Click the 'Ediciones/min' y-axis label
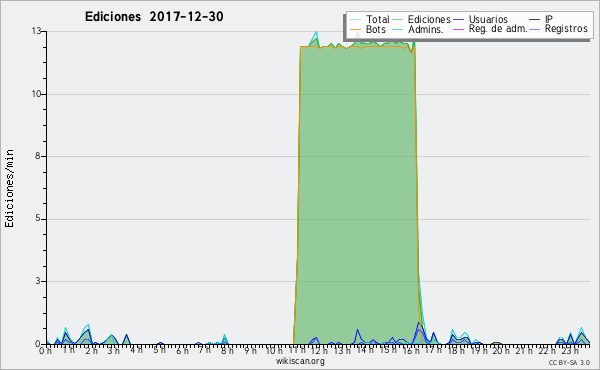The image size is (600, 370). tap(9, 188)
